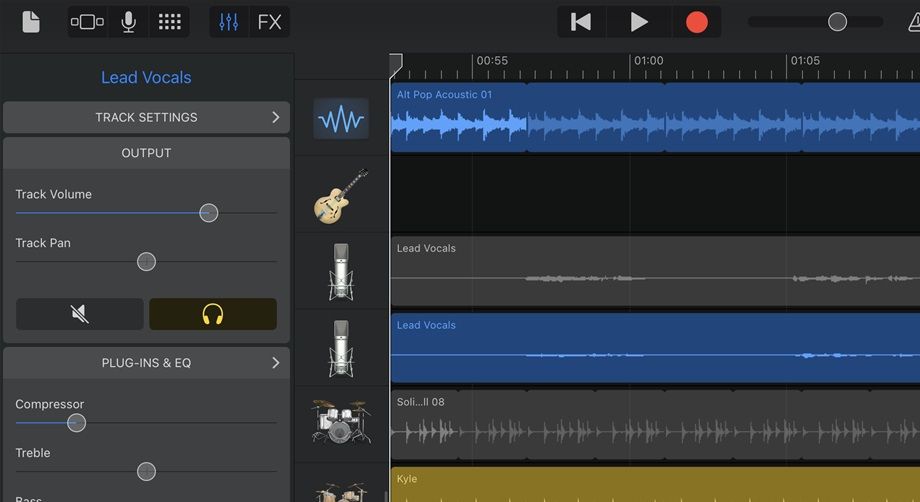This screenshot has height=502, width=920.
Task: Tap the microphone instrument button
Action: (128, 22)
